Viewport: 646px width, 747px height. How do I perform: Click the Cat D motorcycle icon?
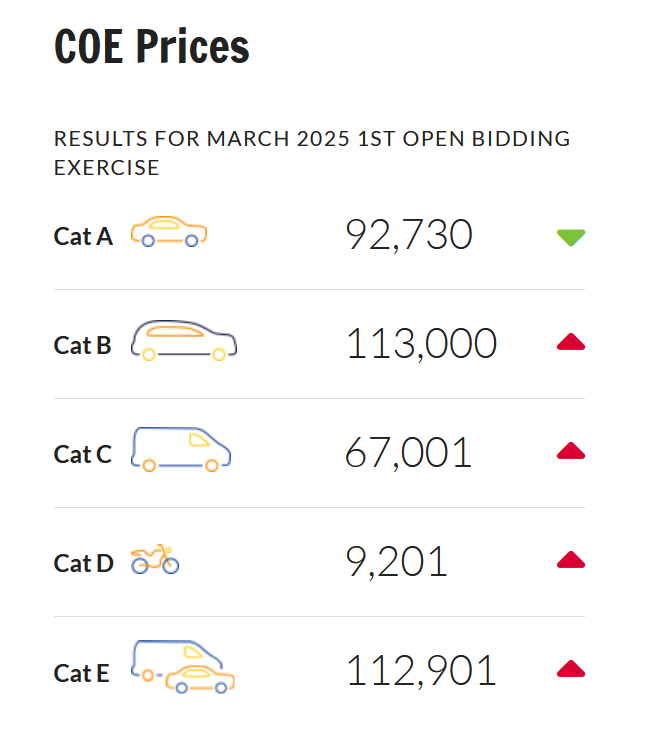[x=155, y=559]
